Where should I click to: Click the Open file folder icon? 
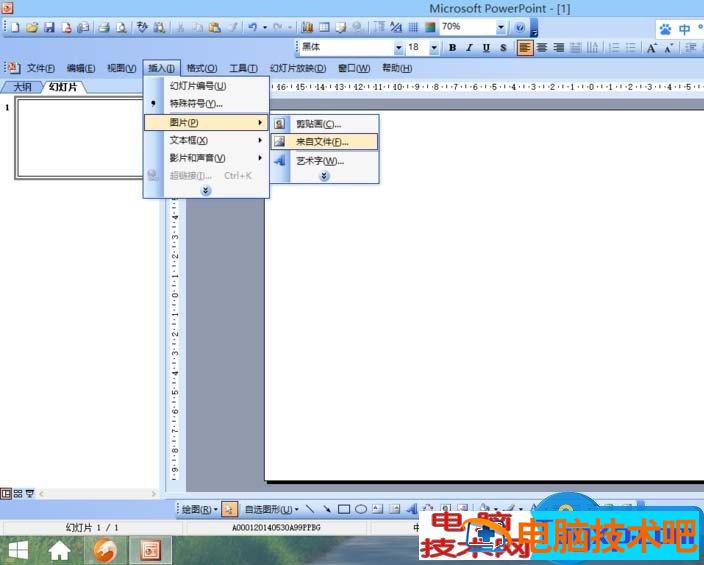(x=32, y=27)
